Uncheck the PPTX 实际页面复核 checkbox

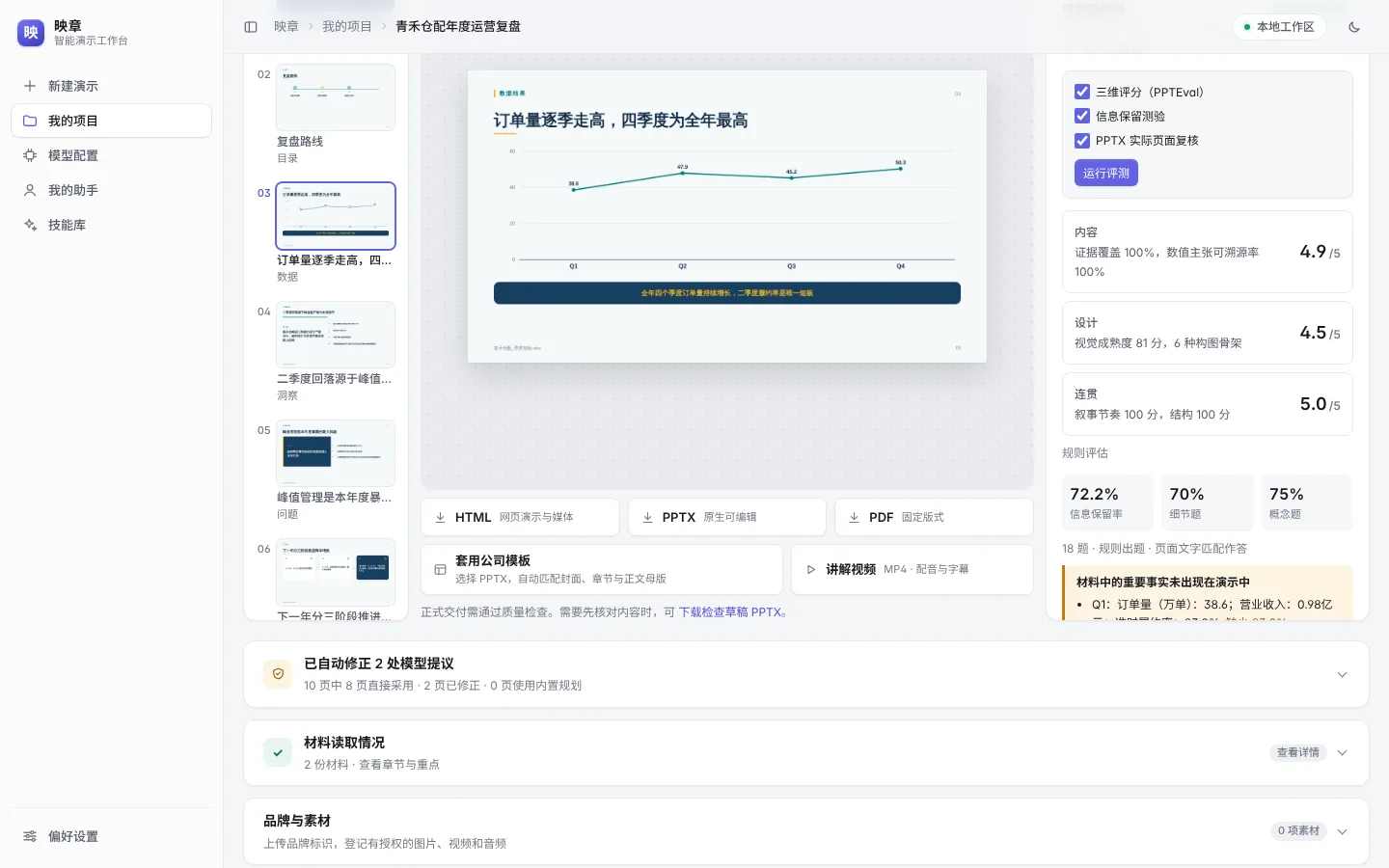click(x=1082, y=140)
